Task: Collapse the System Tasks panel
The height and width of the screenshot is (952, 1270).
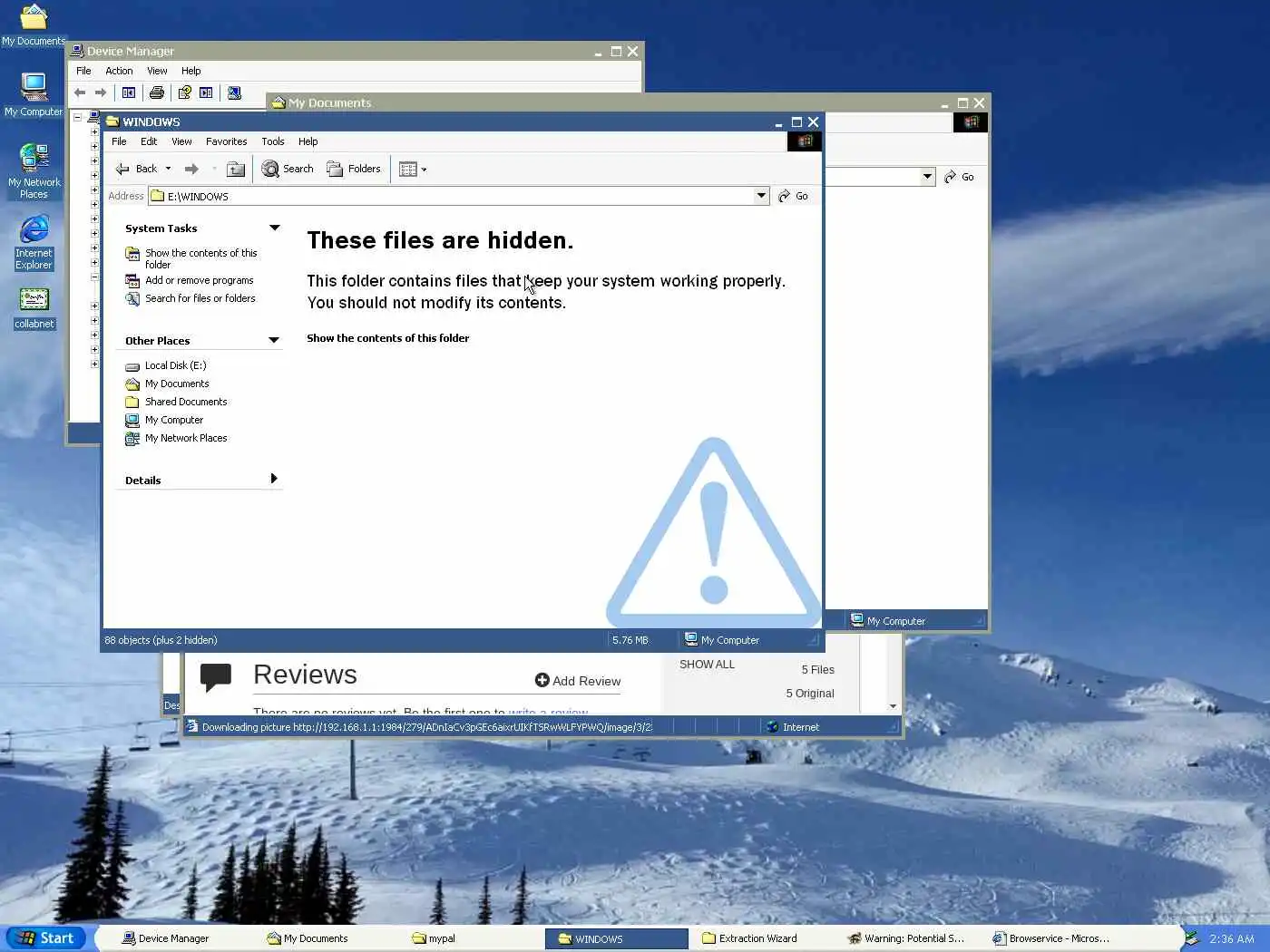Action: click(x=274, y=228)
